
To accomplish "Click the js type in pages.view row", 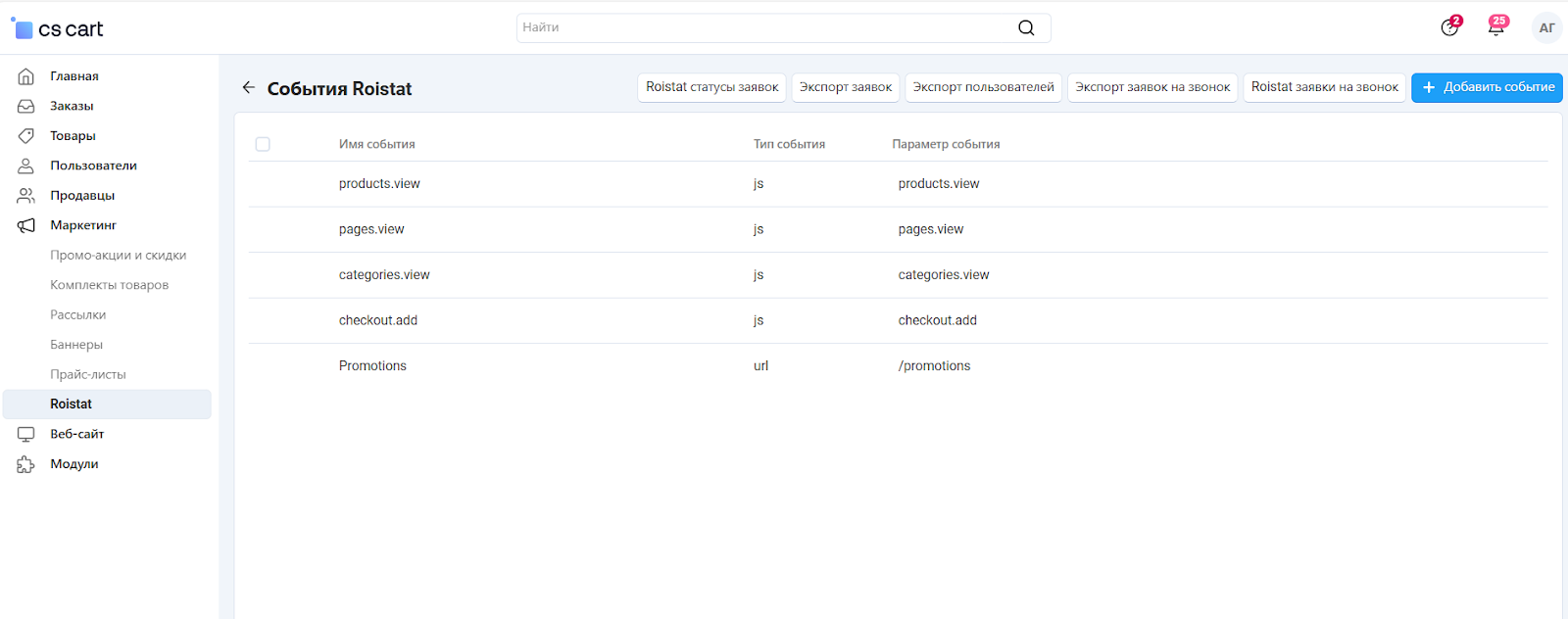I will pos(759,229).
